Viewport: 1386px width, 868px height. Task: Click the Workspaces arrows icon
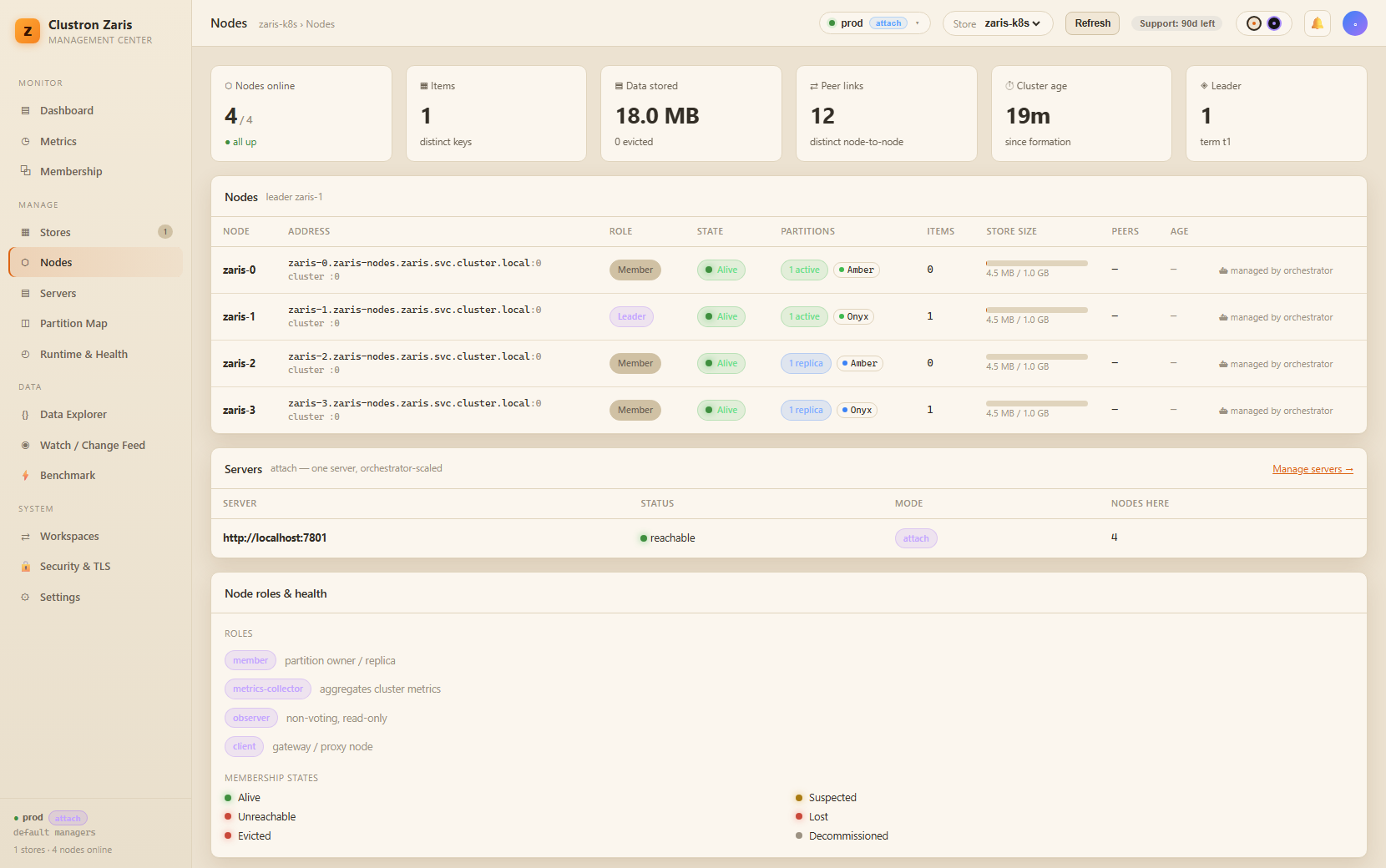[x=25, y=537]
